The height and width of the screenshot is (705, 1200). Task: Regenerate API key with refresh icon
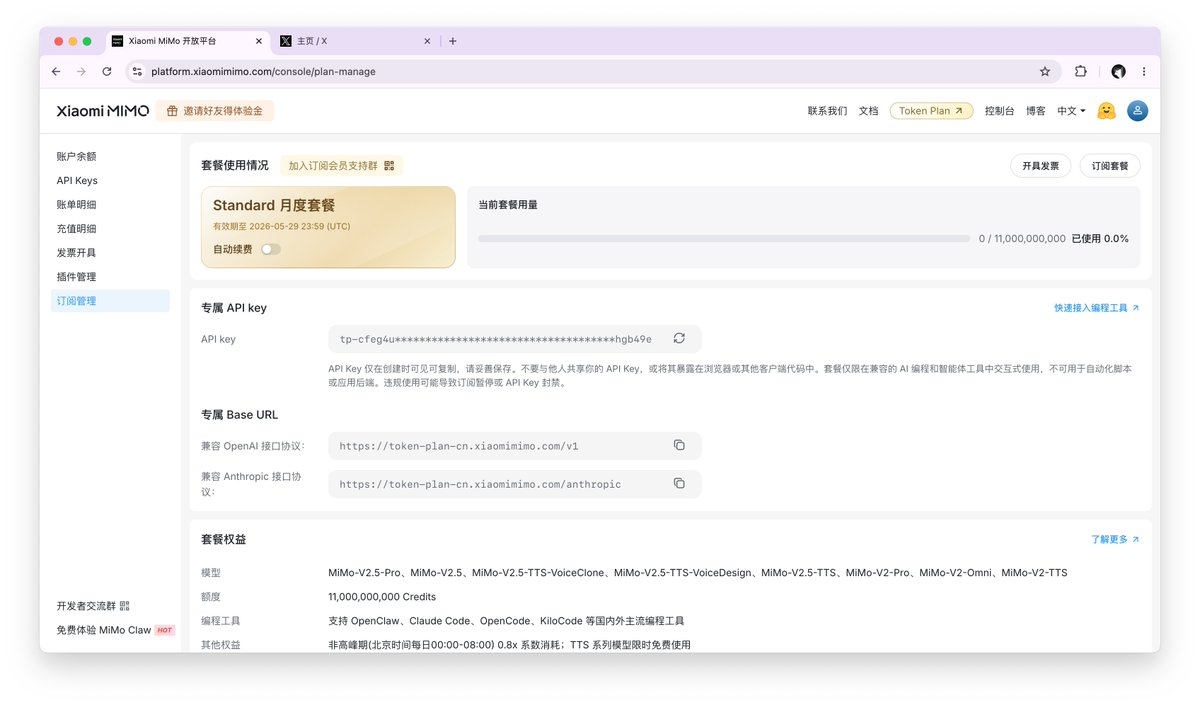point(679,339)
